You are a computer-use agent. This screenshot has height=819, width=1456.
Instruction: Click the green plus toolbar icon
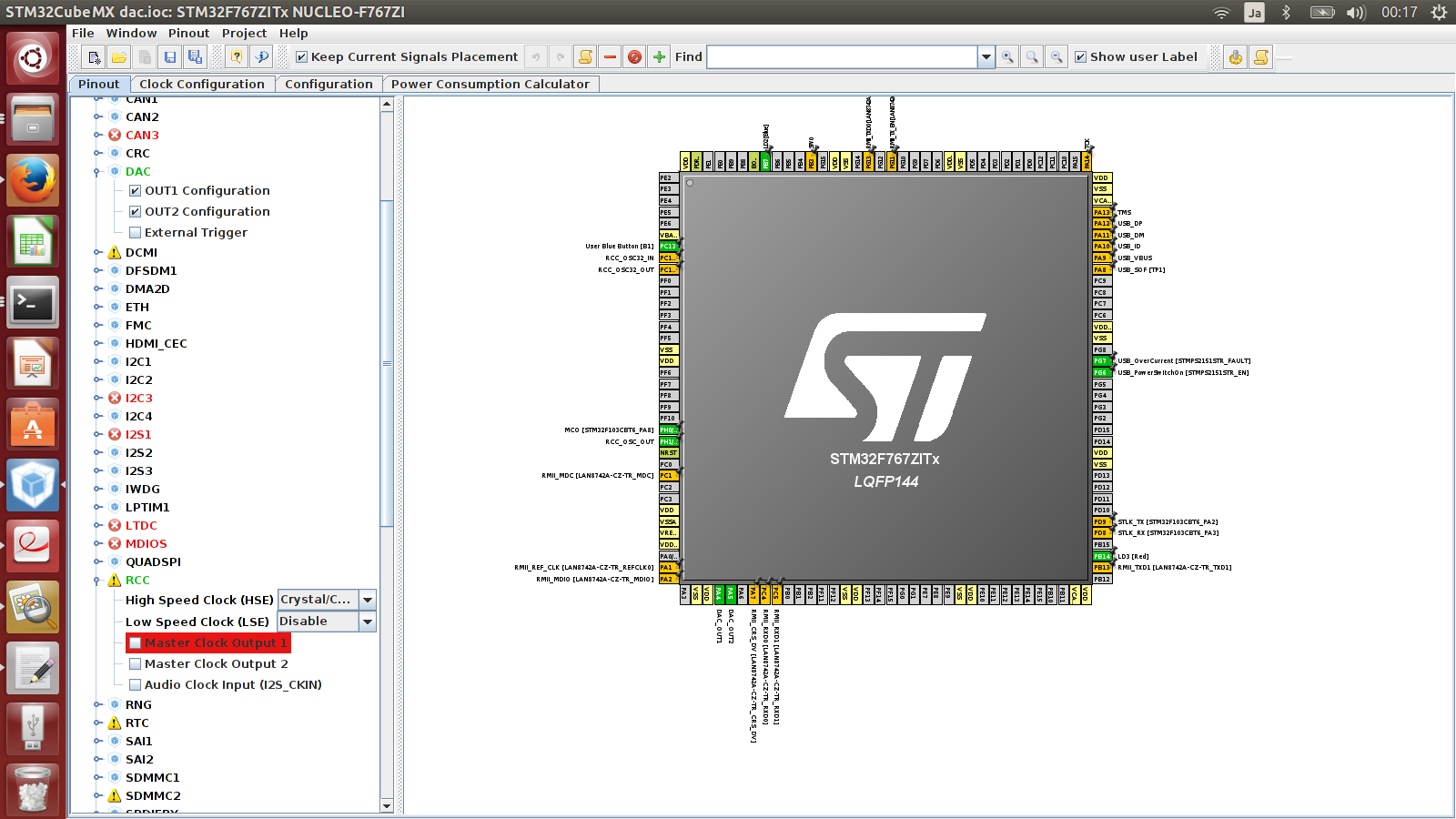click(x=660, y=57)
